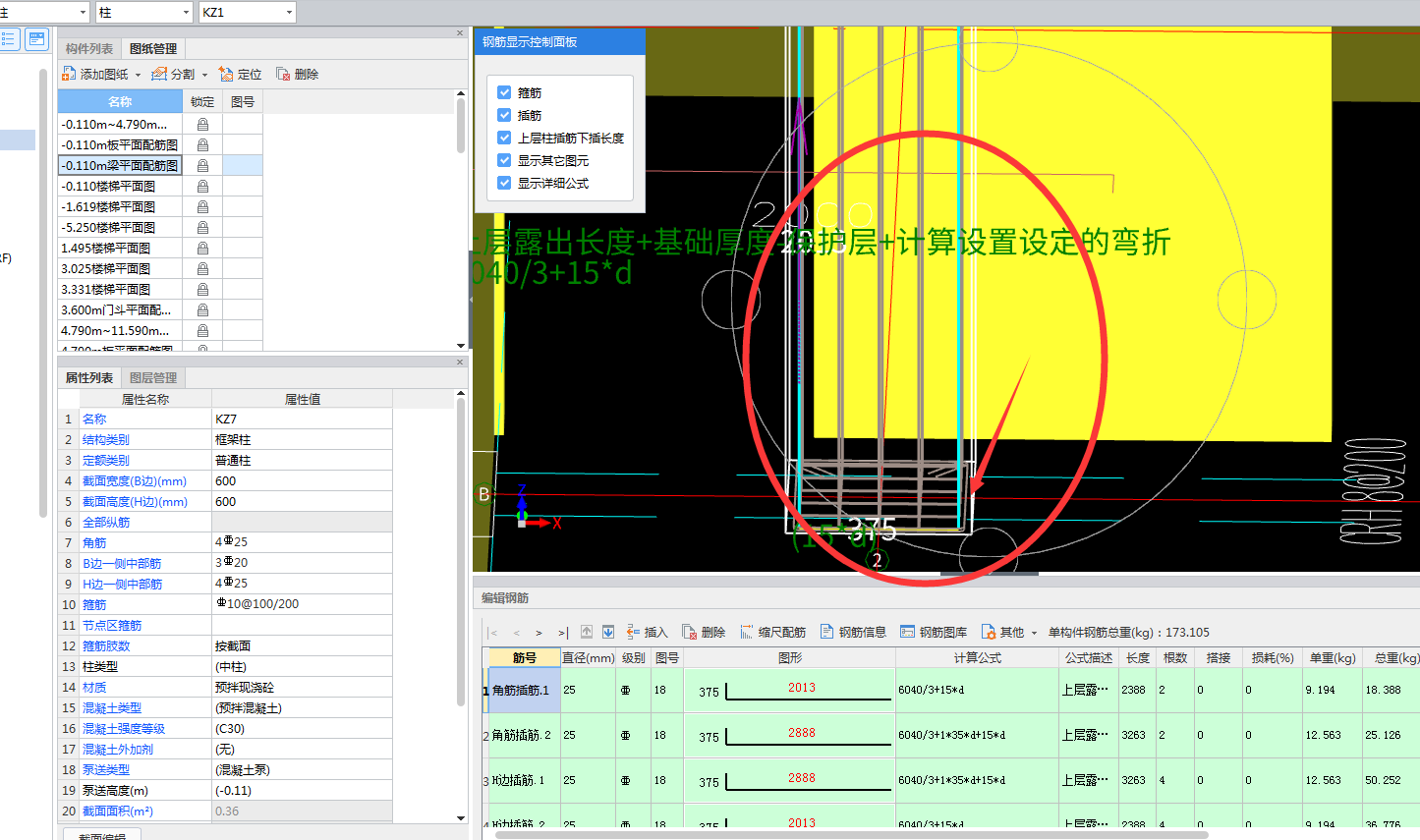Viewport: 1420px width, 840px height.
Task: Click the 角筋 property link
Action: pos(94,543)
